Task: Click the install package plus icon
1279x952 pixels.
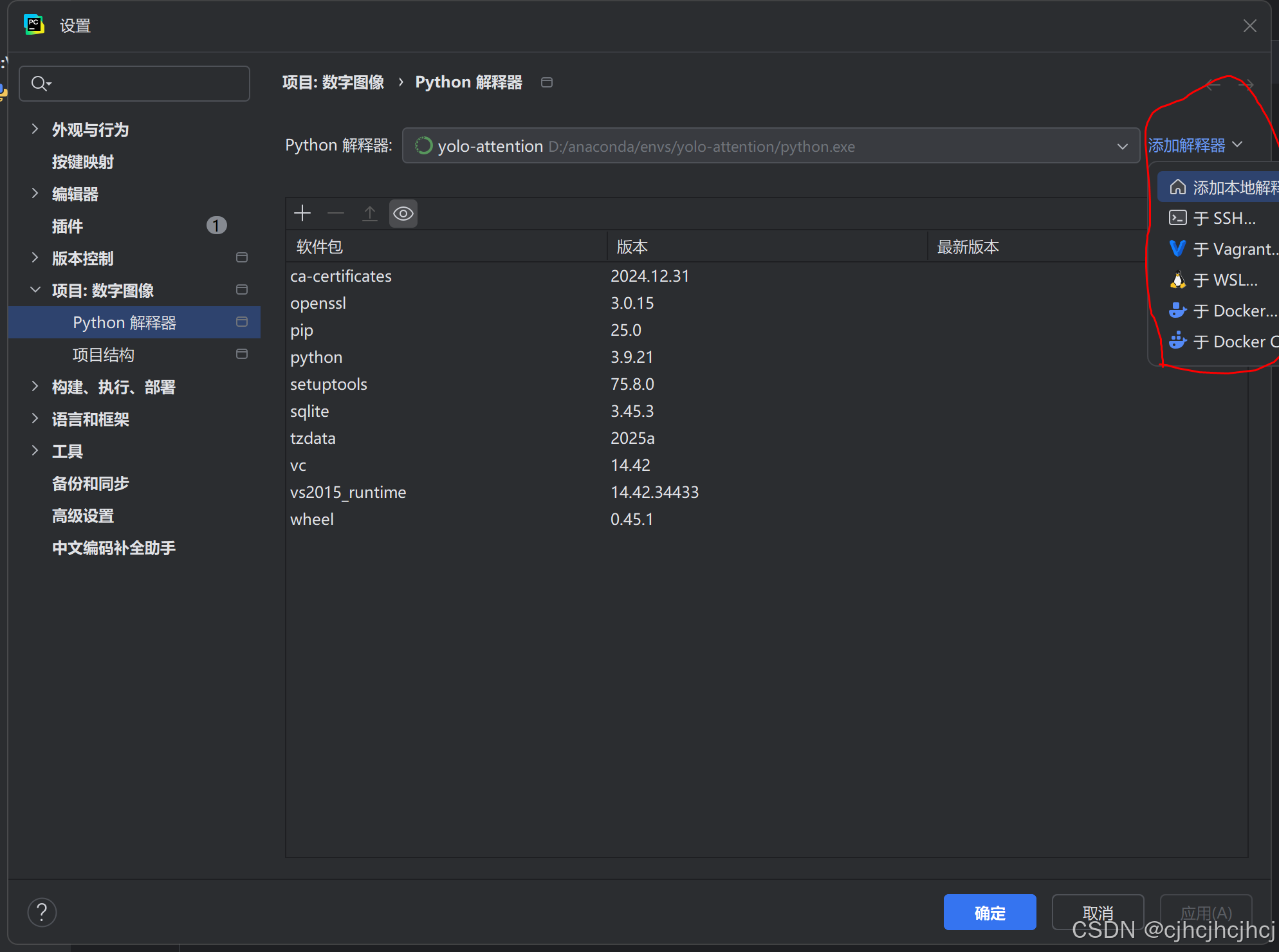Action: coord(302,214)
